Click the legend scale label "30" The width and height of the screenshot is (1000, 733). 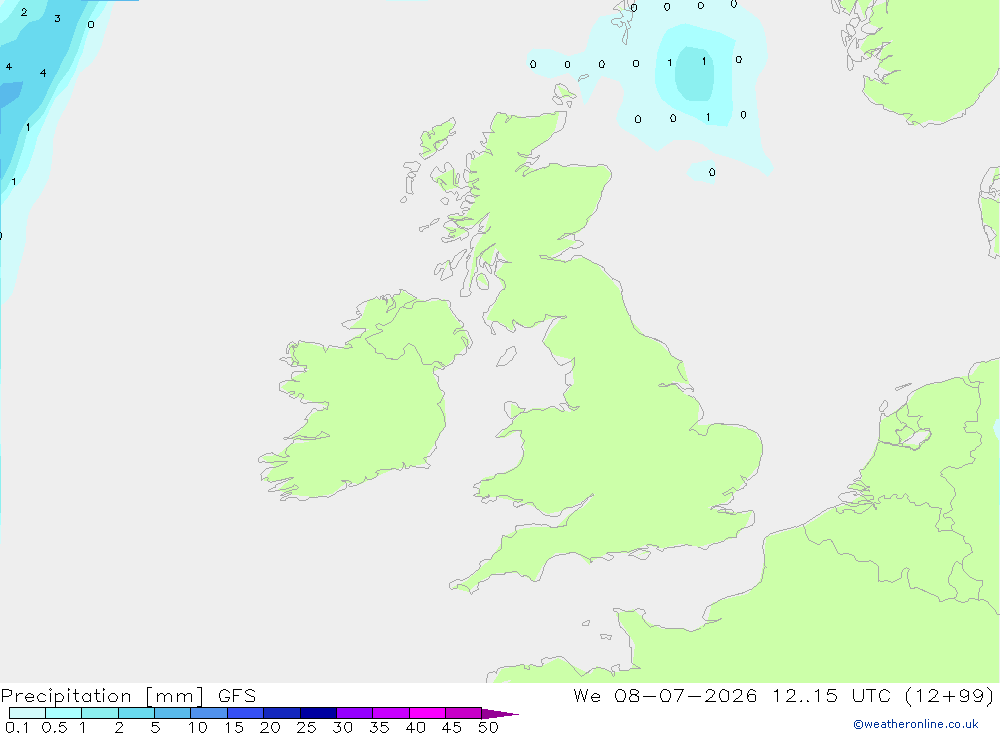pyautogui.click(x=342, y=727)
